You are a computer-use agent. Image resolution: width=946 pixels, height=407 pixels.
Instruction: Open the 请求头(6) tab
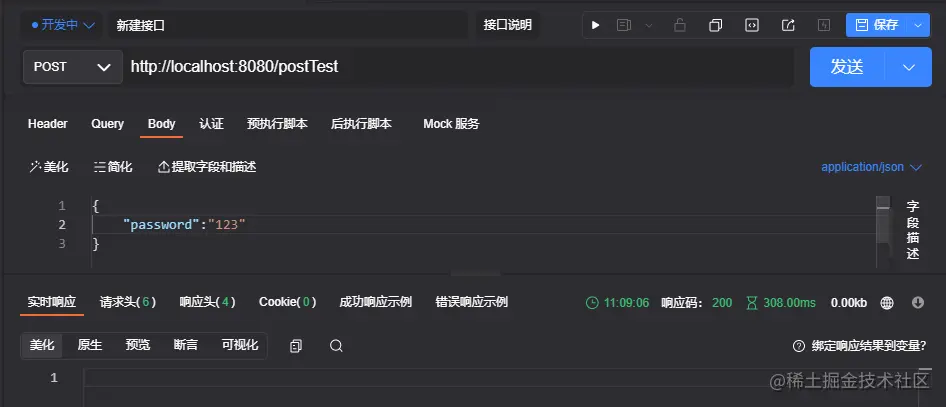tap(128, 302)
